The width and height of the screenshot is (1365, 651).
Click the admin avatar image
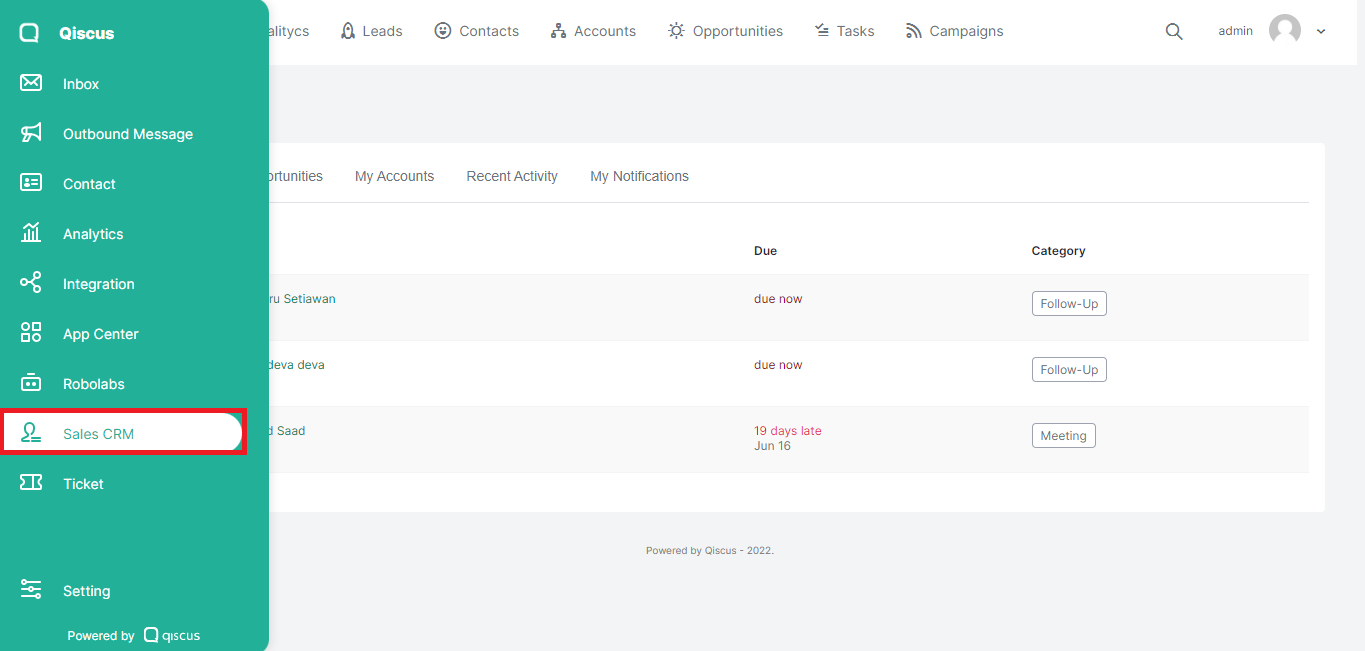tap(1285, 31)
